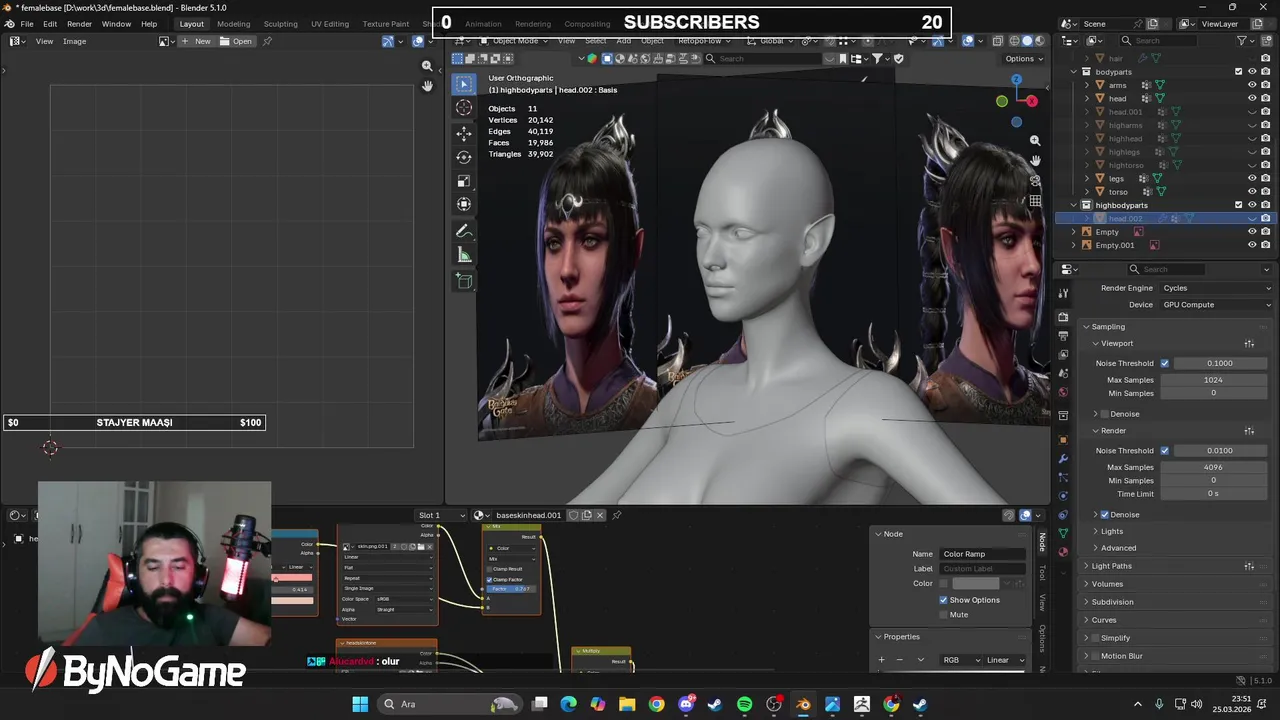Click the blue Z axis gizmo ball
The height and width of the screenshot is (720, 1280).
click(1016, 80)
